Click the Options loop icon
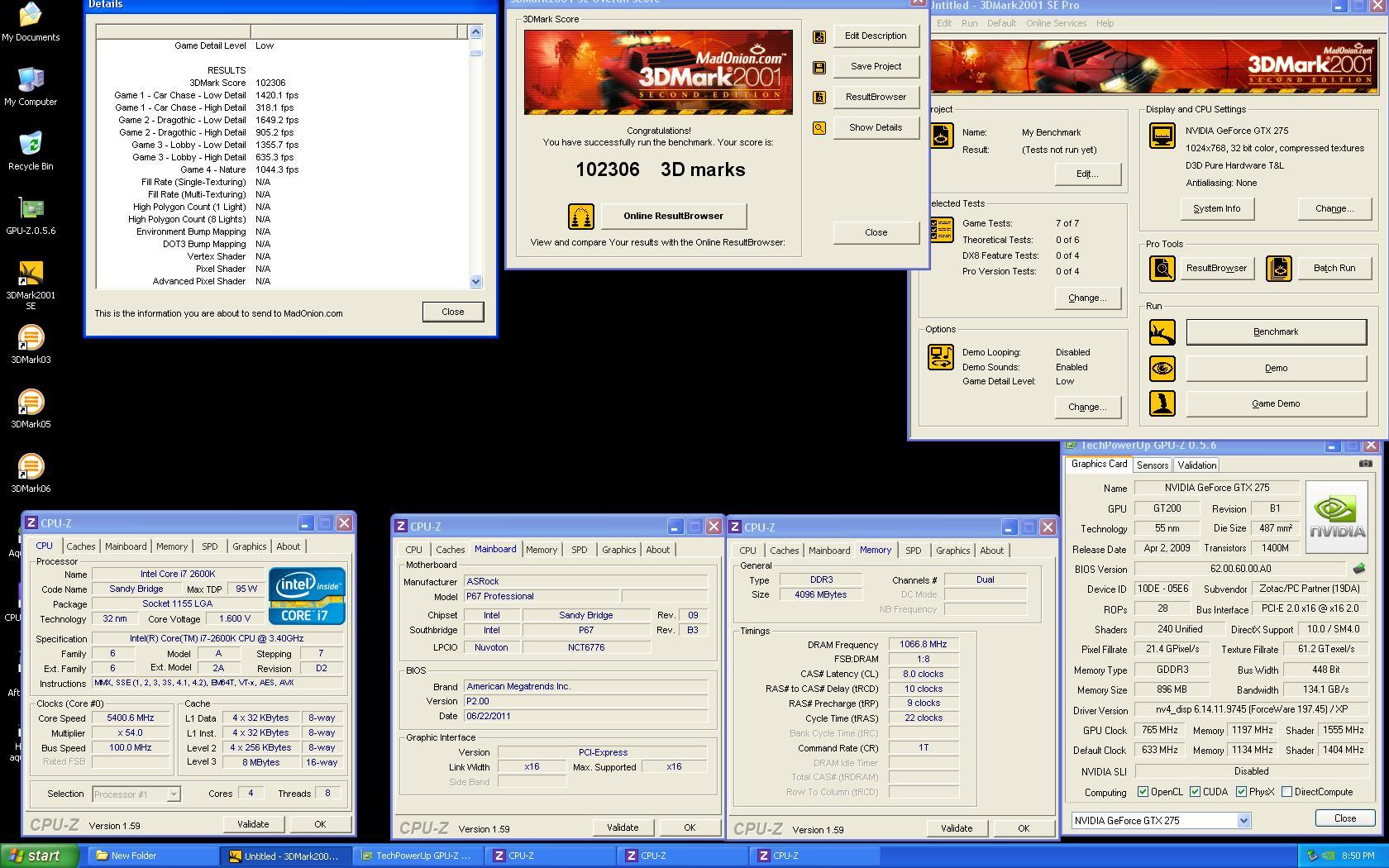 [941, 357]
